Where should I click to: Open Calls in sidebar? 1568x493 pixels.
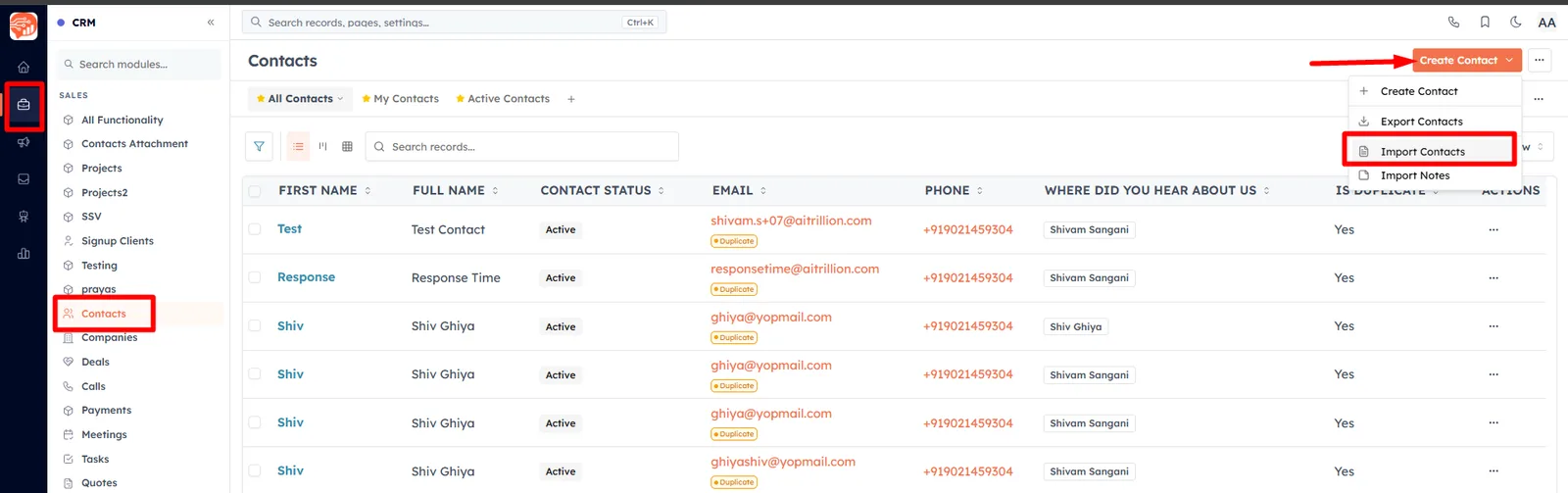(x=93, y=387)
